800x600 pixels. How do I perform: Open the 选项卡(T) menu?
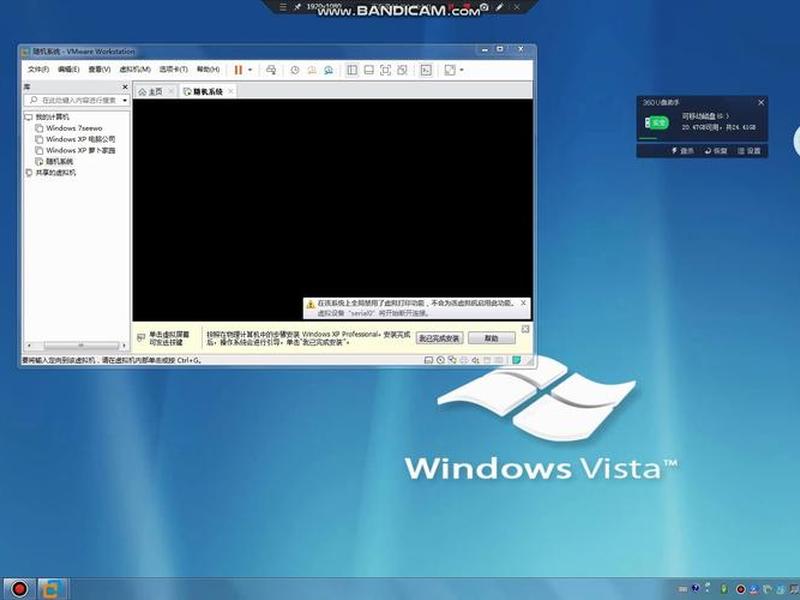173,69
